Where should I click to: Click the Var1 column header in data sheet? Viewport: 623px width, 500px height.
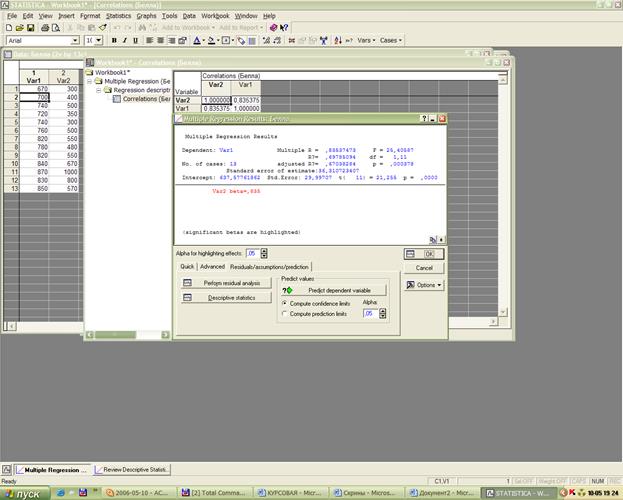click(34, 77)
